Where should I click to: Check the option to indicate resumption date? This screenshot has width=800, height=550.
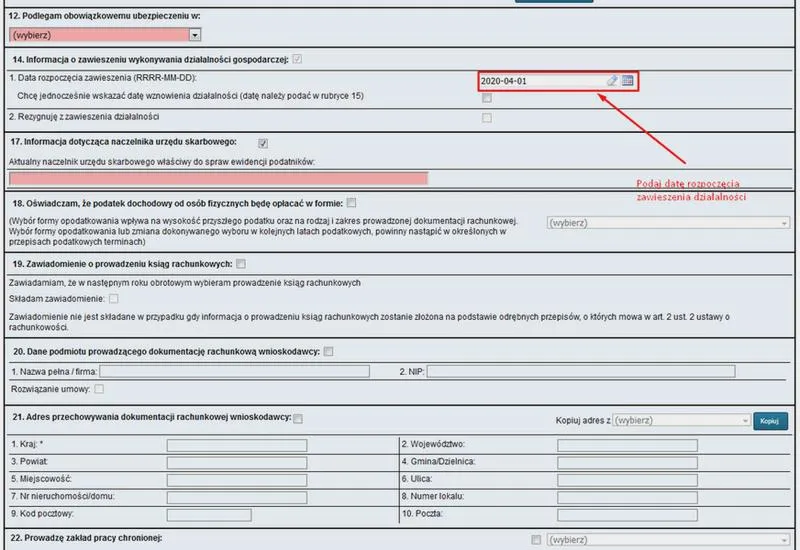487,97
